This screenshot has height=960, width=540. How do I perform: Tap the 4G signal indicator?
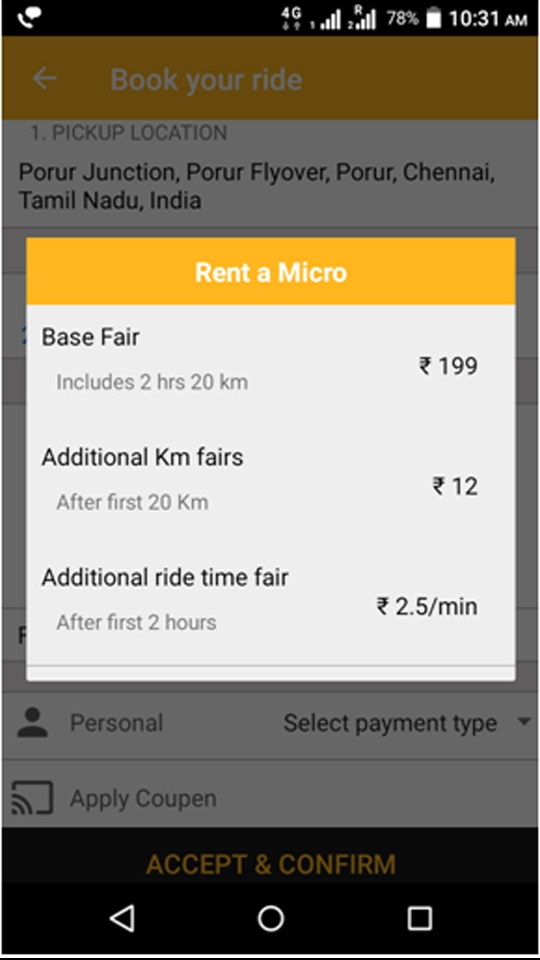[x=291, y=18]
